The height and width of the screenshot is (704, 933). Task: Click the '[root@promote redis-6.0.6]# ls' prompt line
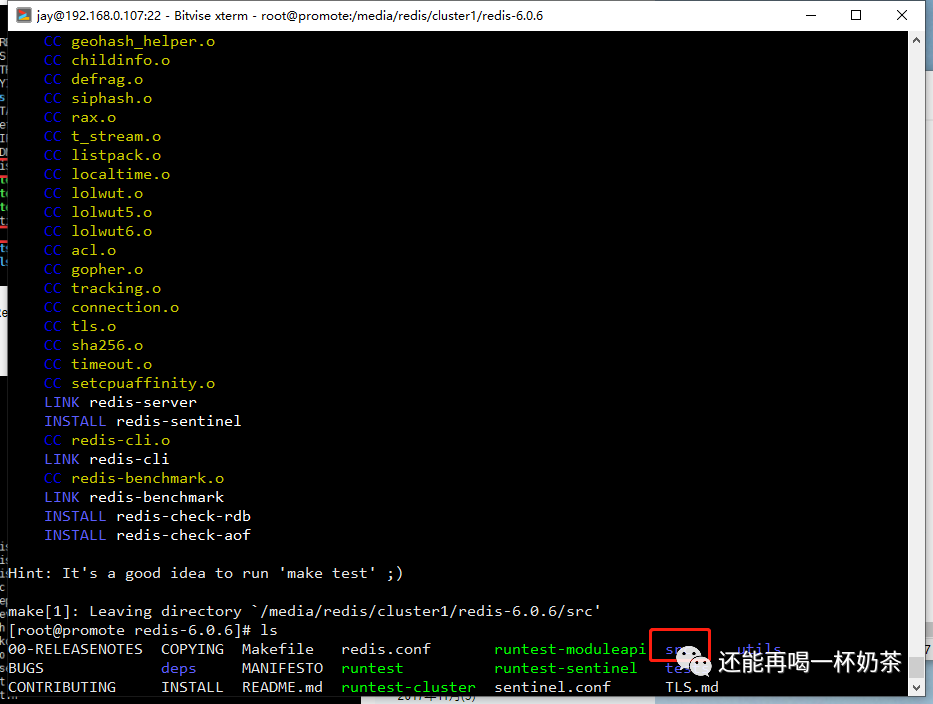(143, 631)
